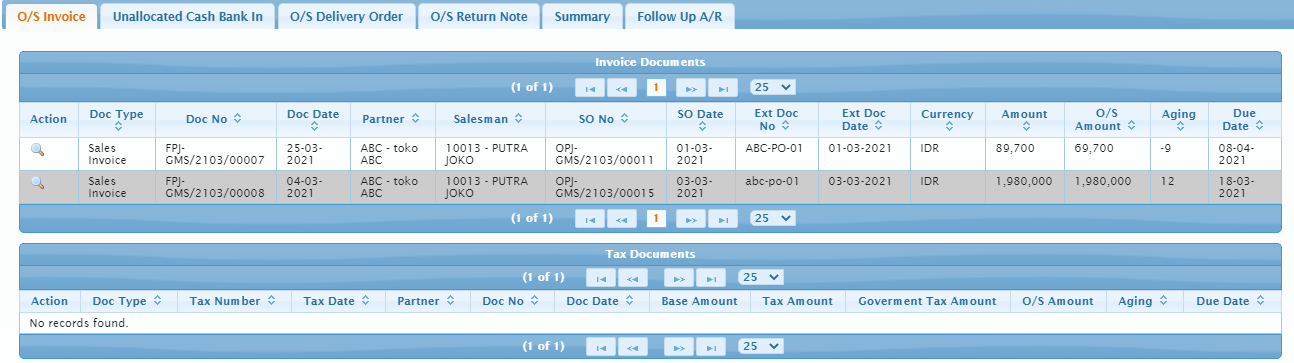Open rows-per-page dropdown in top Invoice paginator

coord(772,87)
